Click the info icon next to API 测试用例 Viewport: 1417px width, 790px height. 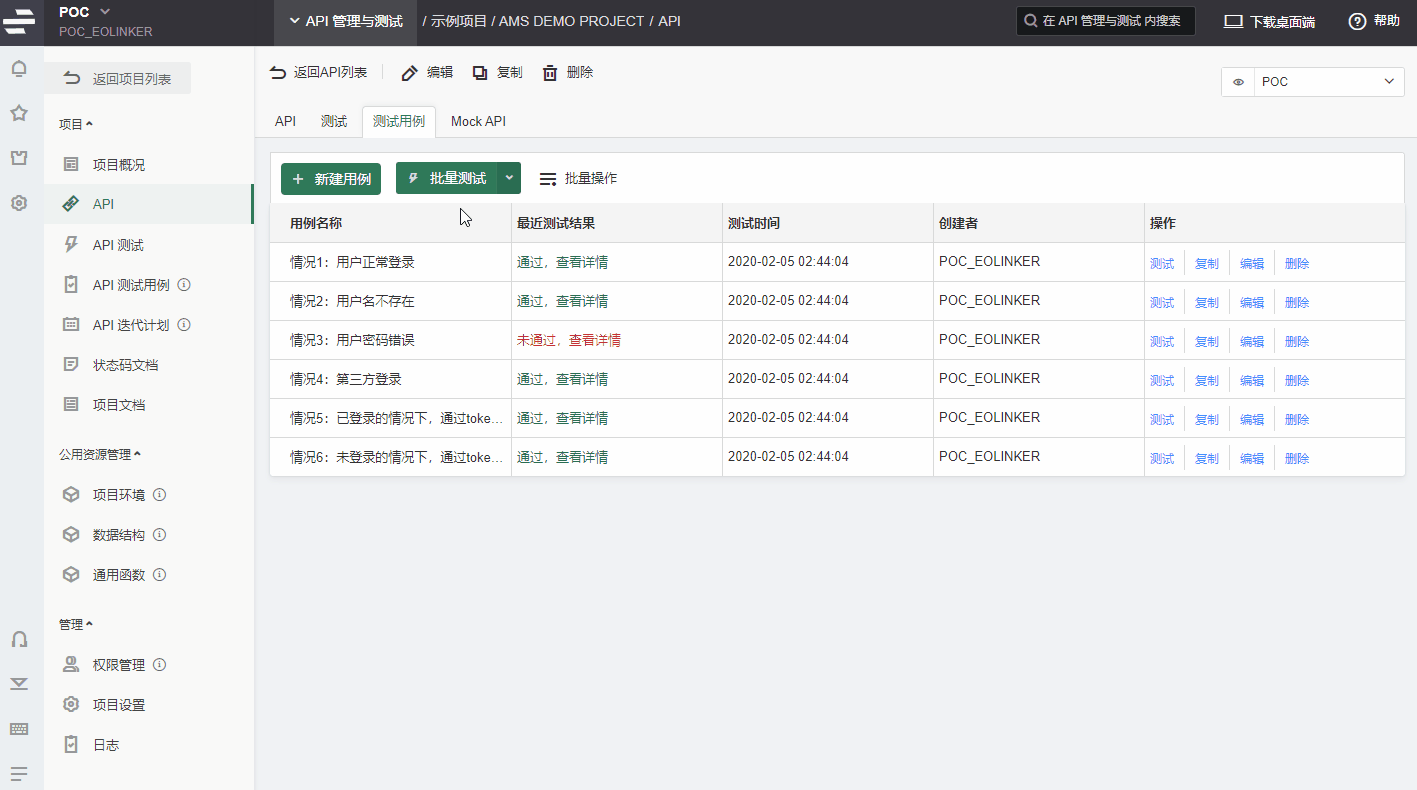[x=184, y=285]
